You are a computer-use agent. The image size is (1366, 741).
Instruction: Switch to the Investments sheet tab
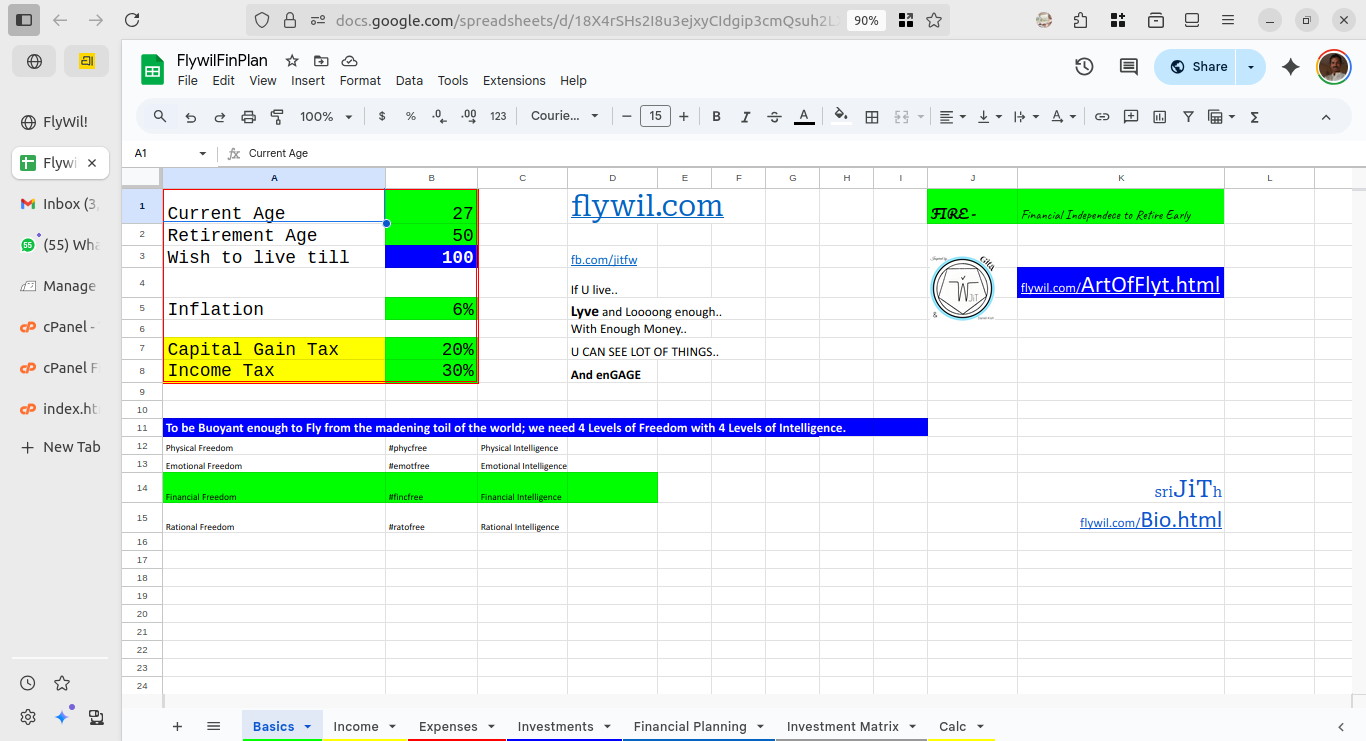tap(555, 727)
